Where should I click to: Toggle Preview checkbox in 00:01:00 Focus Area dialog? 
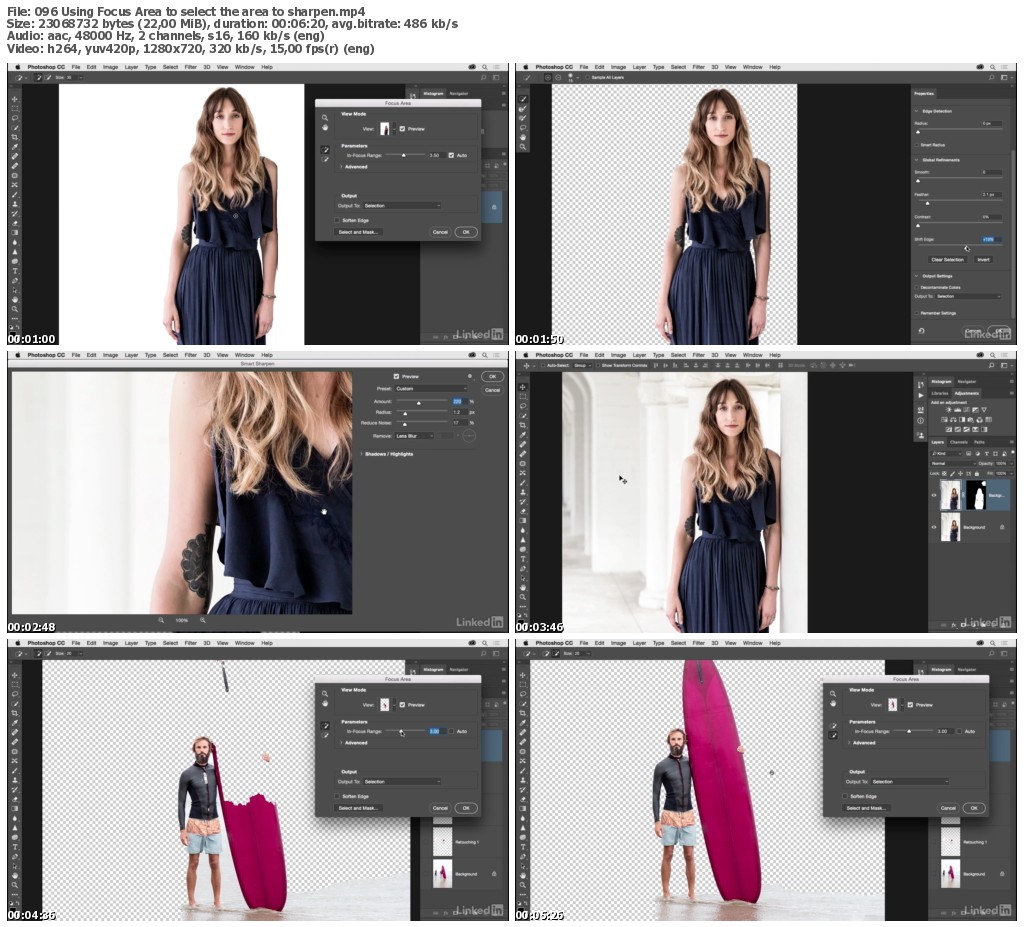tap(402, 129)
